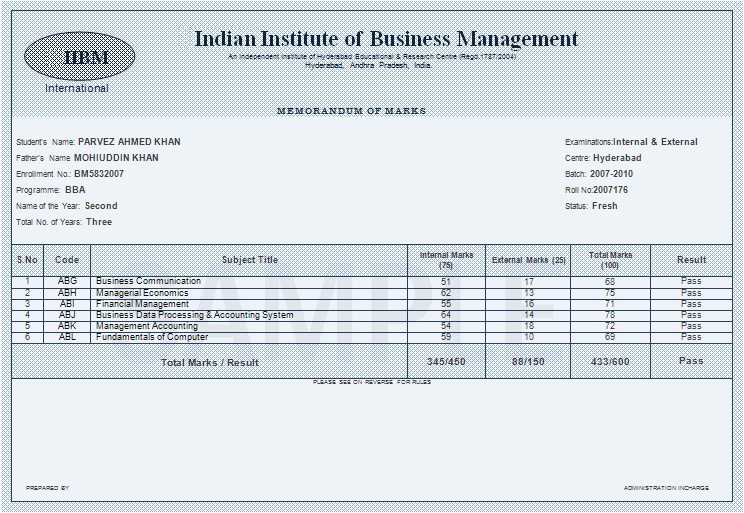The width and height of the screenshot is (744, 513).
Task: Select student name 'PARVEZ AHMED KHAN'
Action: [x=129, y=141]
